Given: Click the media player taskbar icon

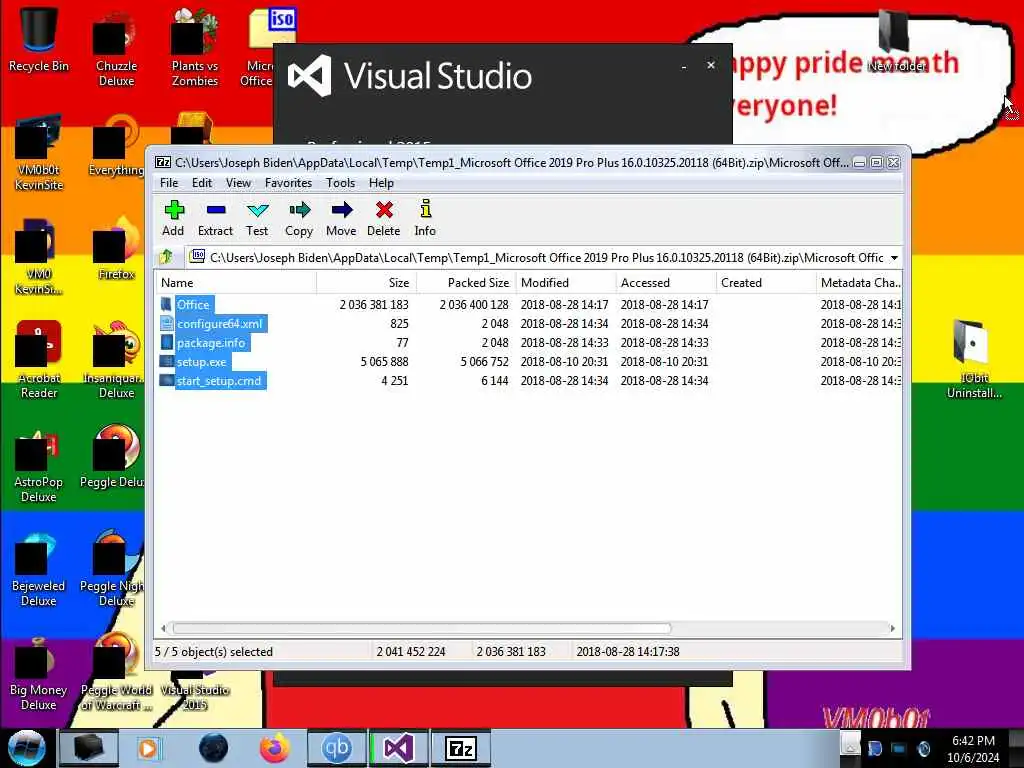Looking at the screenshot, I should coord(149,748).
